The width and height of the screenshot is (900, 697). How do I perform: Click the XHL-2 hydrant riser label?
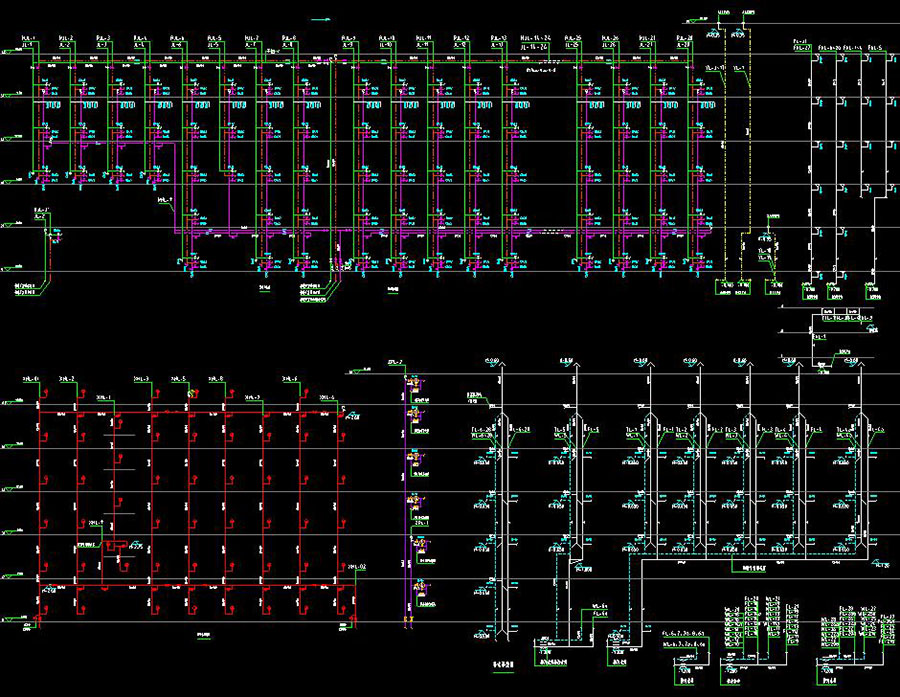67,379
